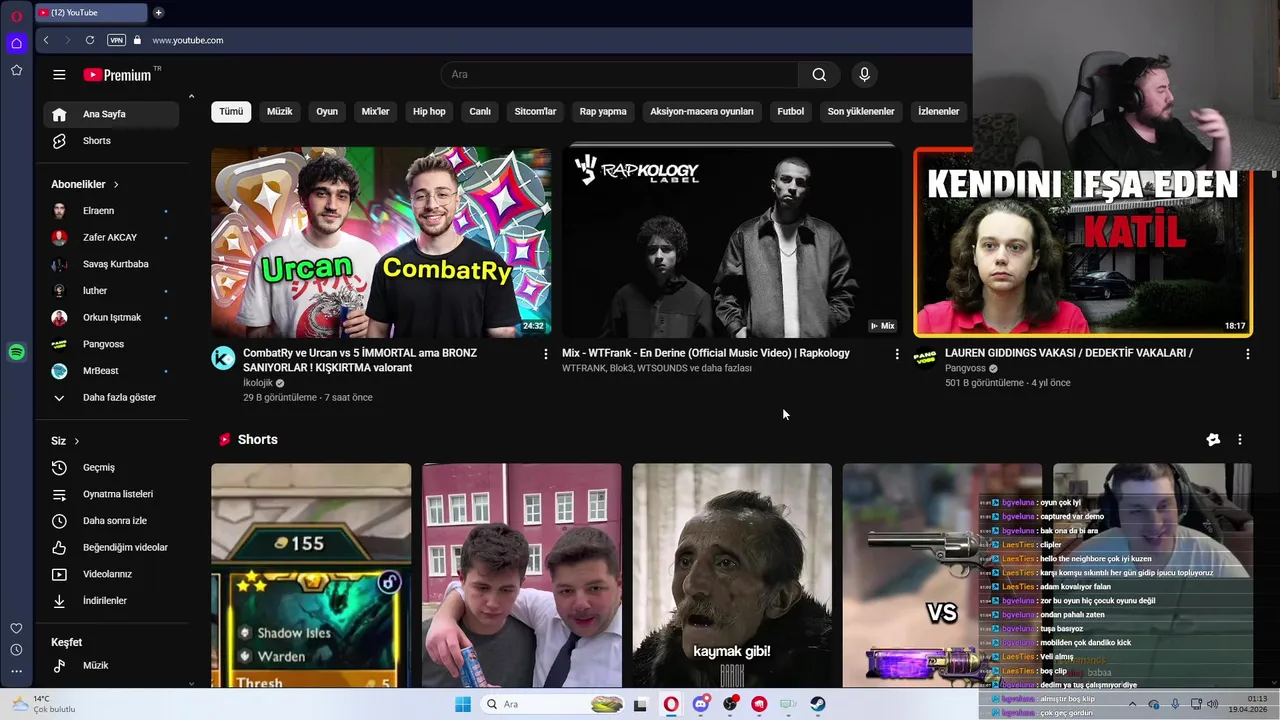Open options menu for WTFrank En Derine mix

(896, 354)
